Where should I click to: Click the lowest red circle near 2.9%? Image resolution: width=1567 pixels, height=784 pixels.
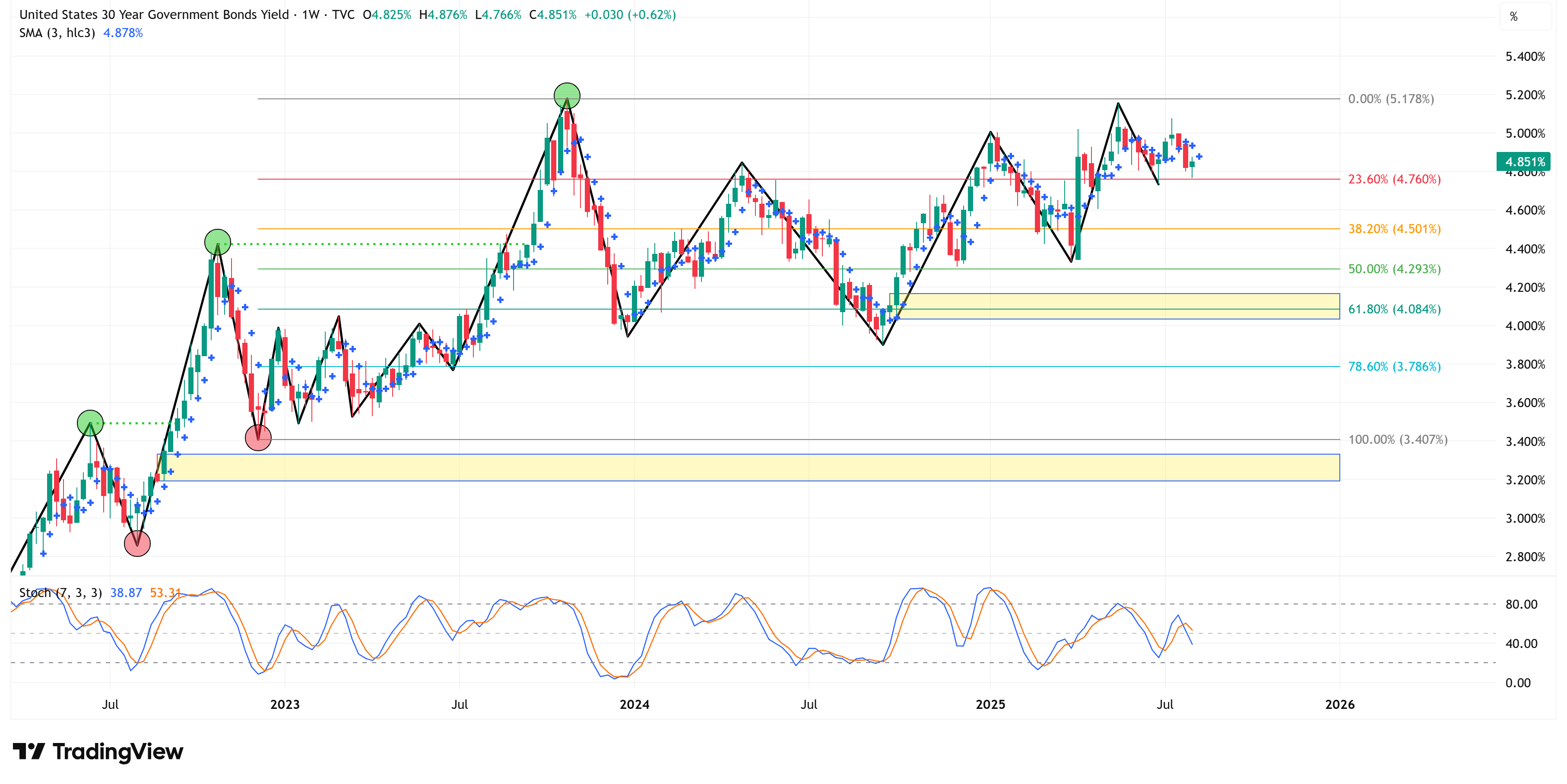(137, 543)
